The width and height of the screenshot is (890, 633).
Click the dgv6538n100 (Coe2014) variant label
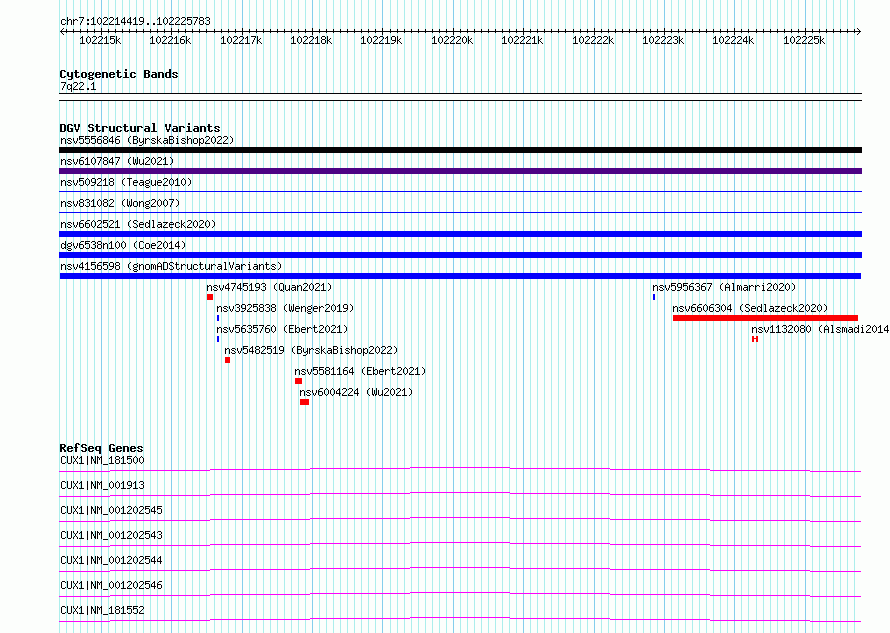123,245
